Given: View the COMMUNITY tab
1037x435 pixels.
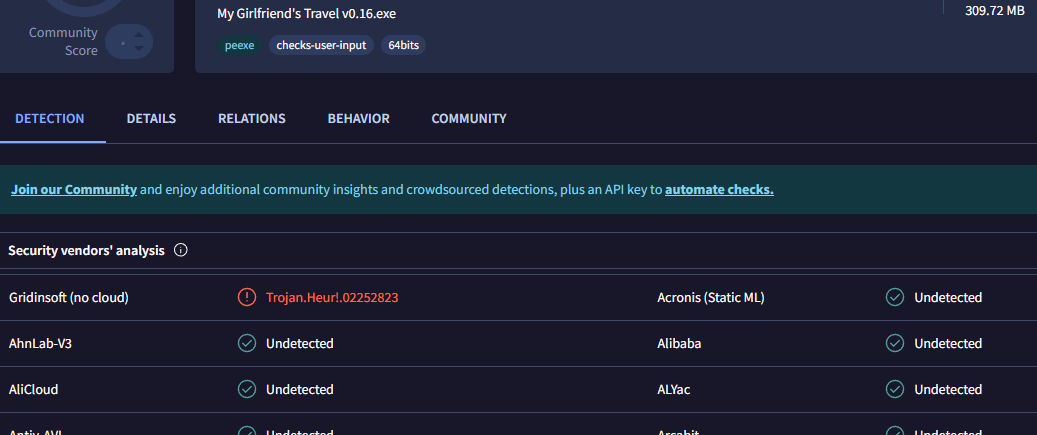Looking at the screenshot, I should click(x=469, y=118).
